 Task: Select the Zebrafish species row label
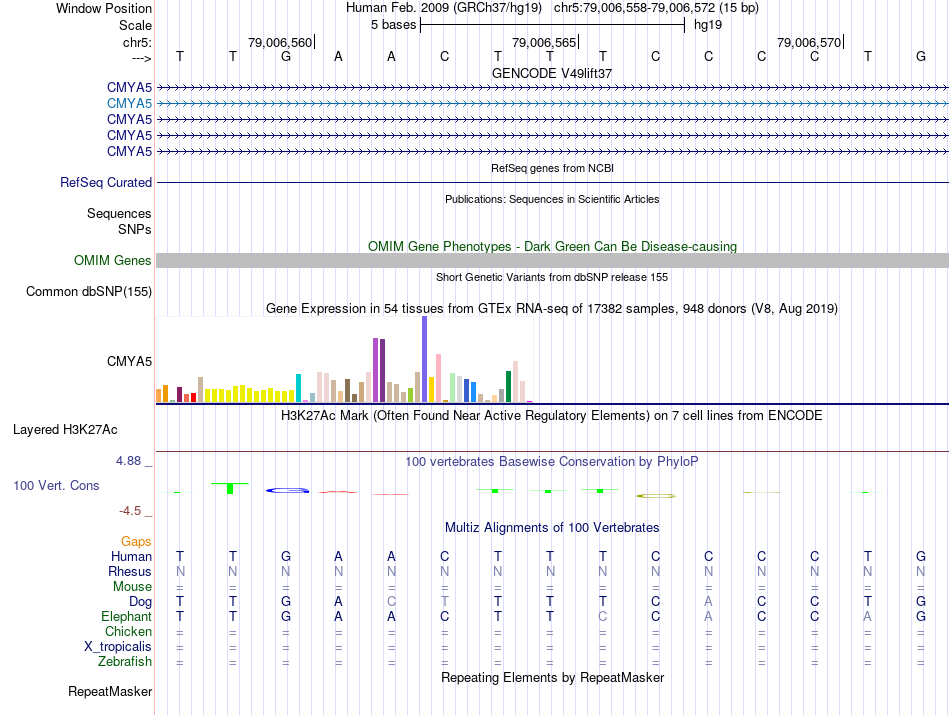click(x=125, y=662)
